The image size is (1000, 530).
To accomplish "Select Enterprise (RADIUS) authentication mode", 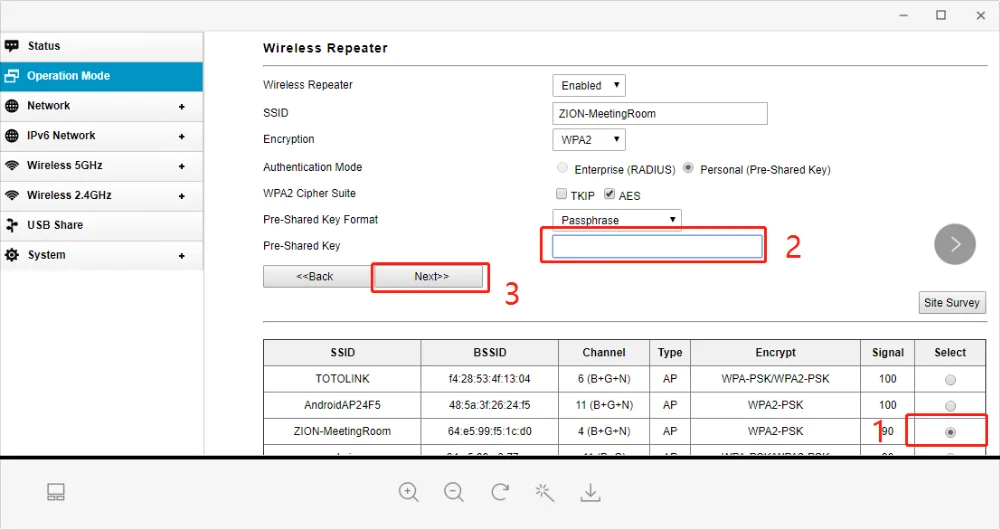I will (562, 168).
